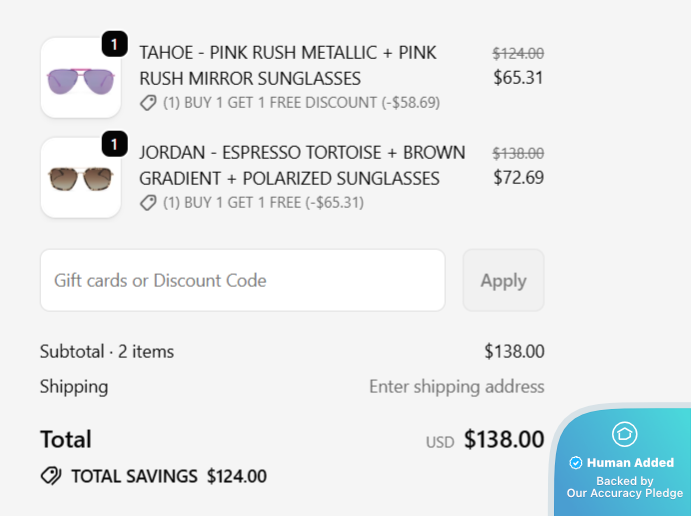Click the discount tag icon under Jordan

(x=148, y=202)
